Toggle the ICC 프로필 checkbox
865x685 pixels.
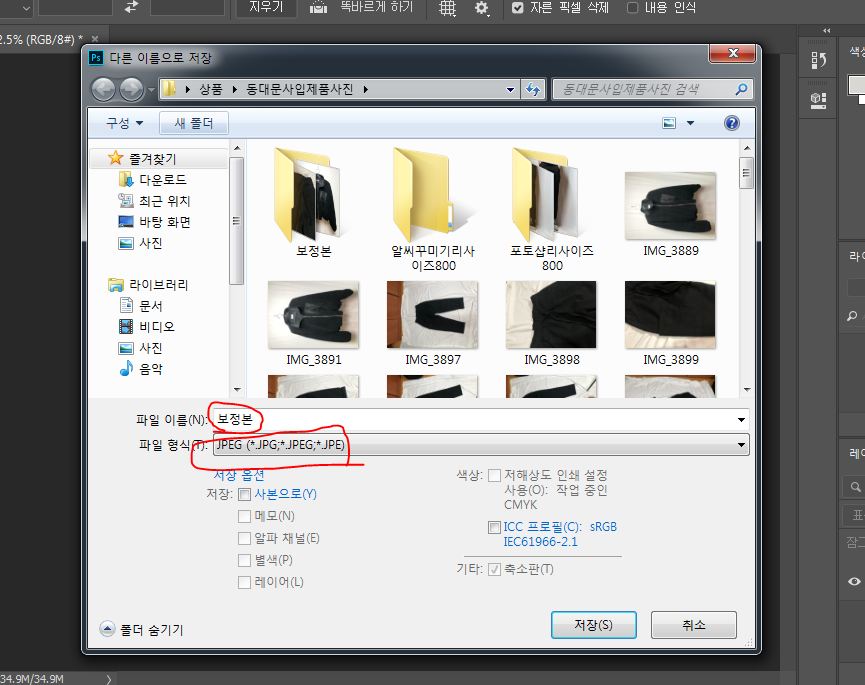494,527
